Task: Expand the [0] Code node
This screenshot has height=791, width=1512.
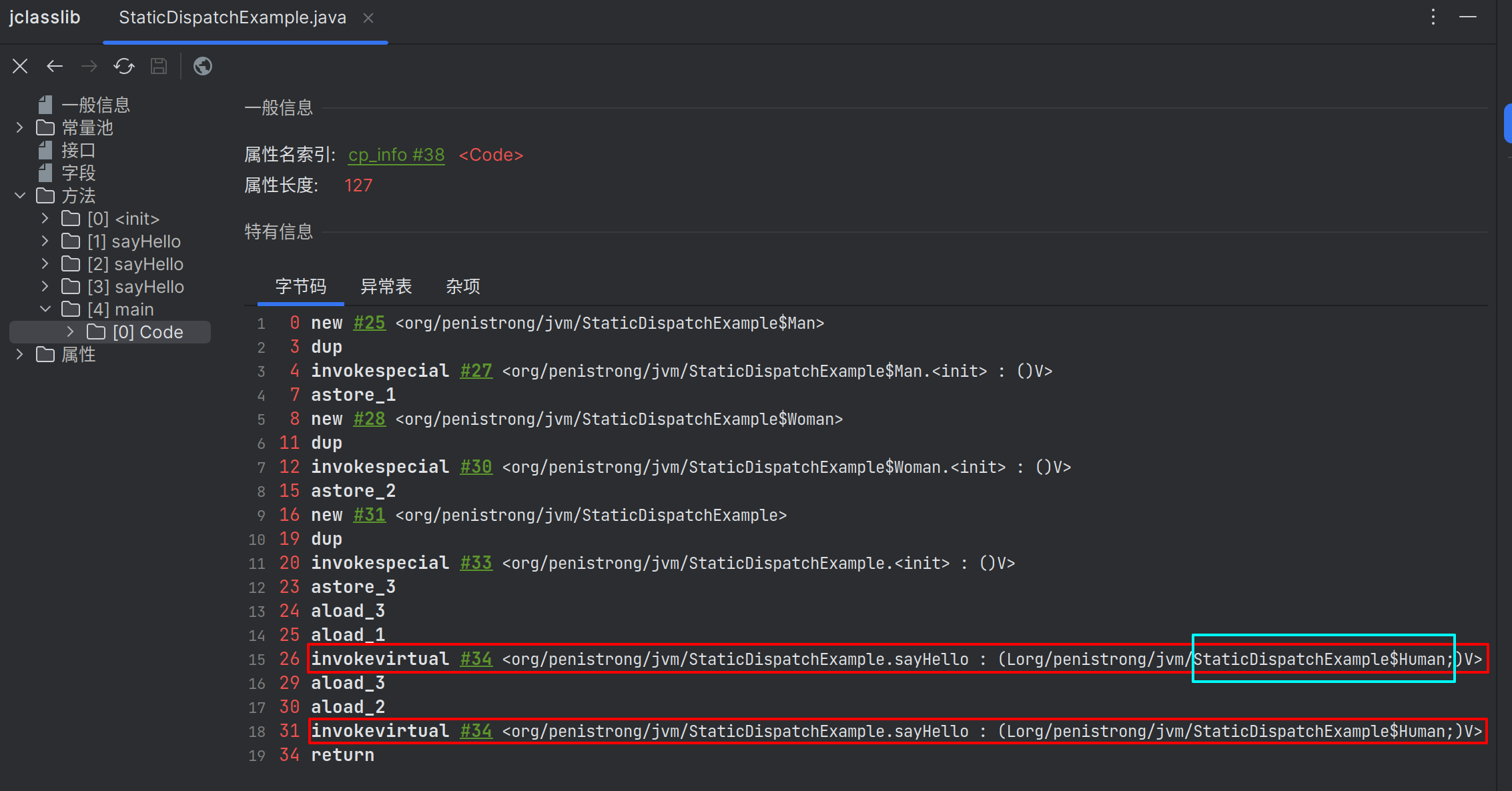Action: (70, 331)
